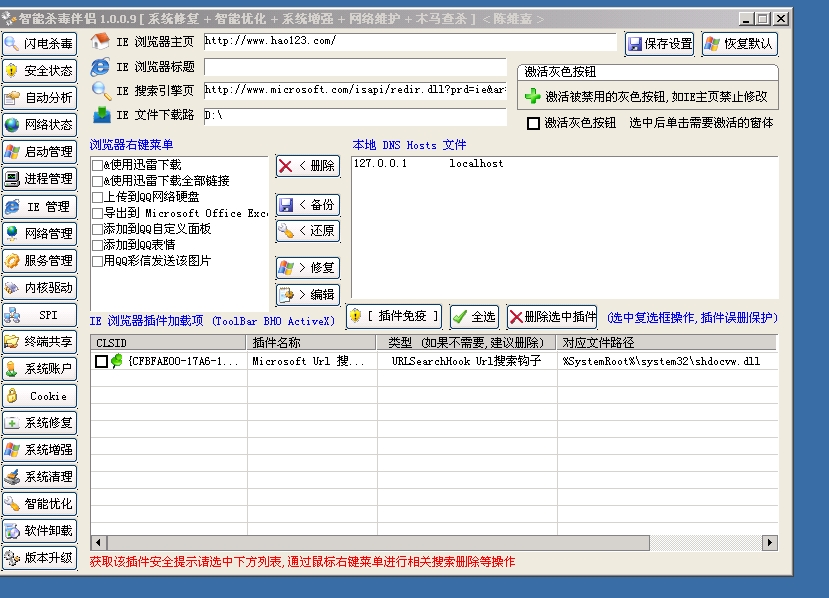Open 智能优化 sidebar item
This screenshot has width=829, height=598.
[x=40, y=503]
